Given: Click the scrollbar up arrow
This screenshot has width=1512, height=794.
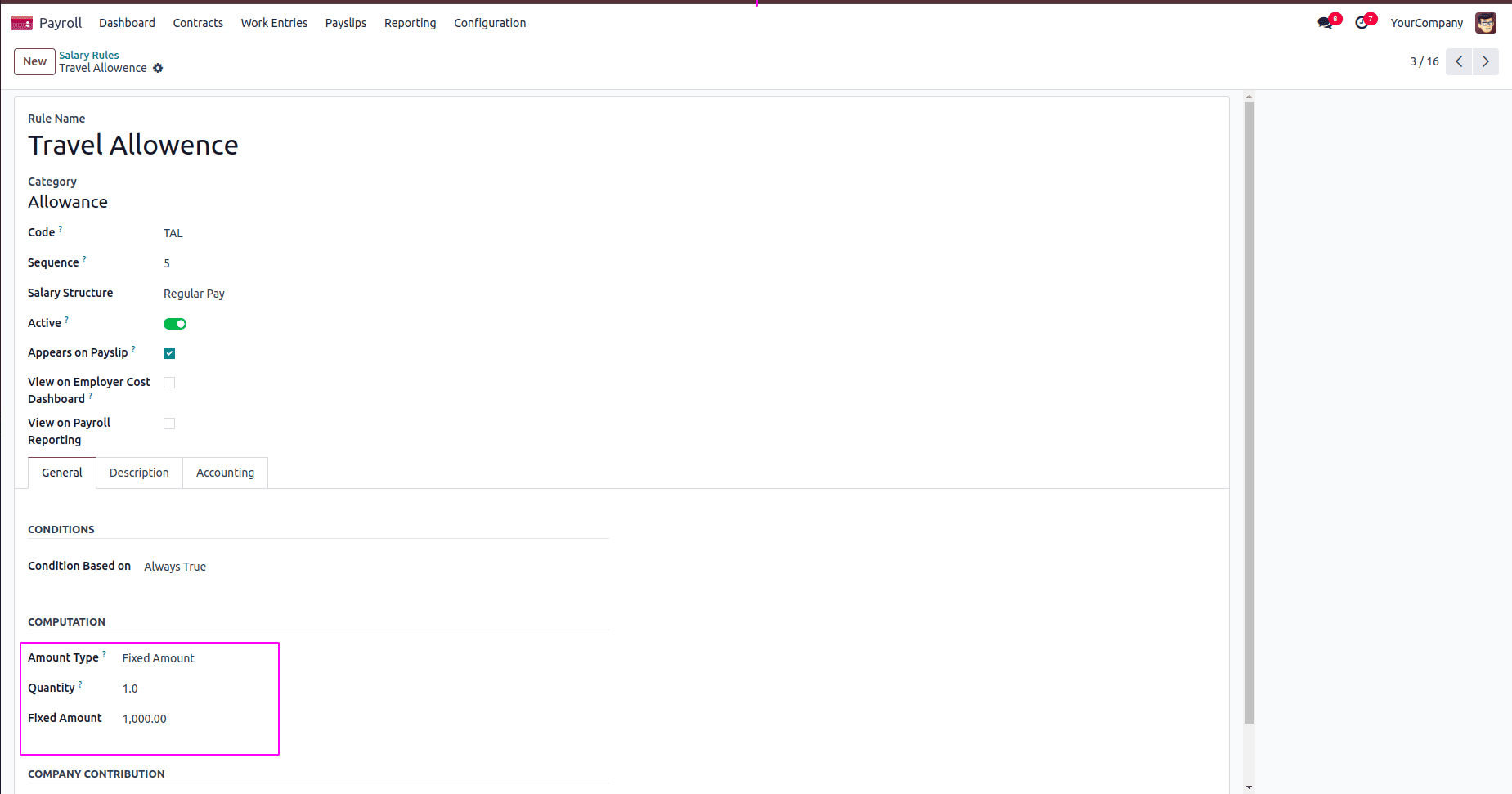Looking at the screenshot, I should coord(1249,96).
